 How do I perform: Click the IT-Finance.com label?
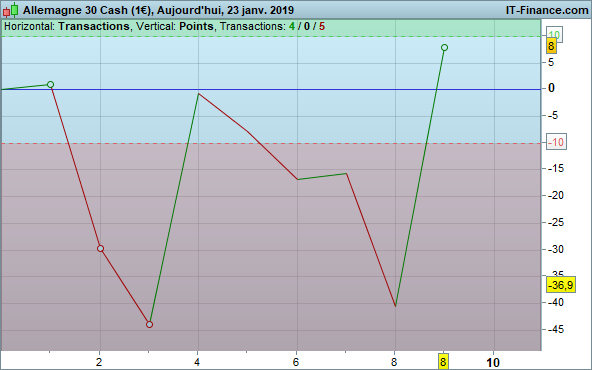547,10
